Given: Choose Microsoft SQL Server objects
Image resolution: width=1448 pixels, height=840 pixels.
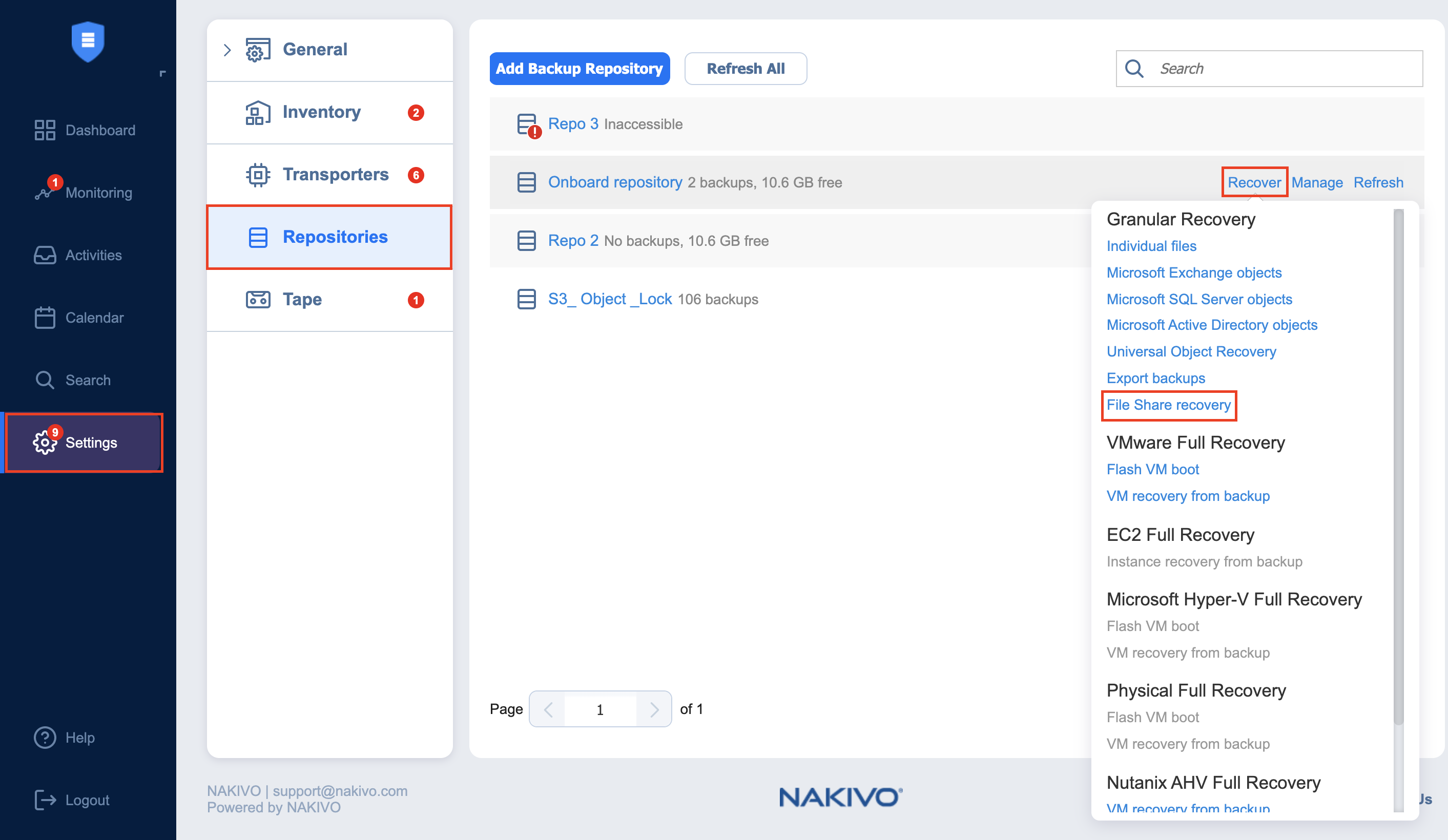Looking at the screenshot, I should 1199,299.
